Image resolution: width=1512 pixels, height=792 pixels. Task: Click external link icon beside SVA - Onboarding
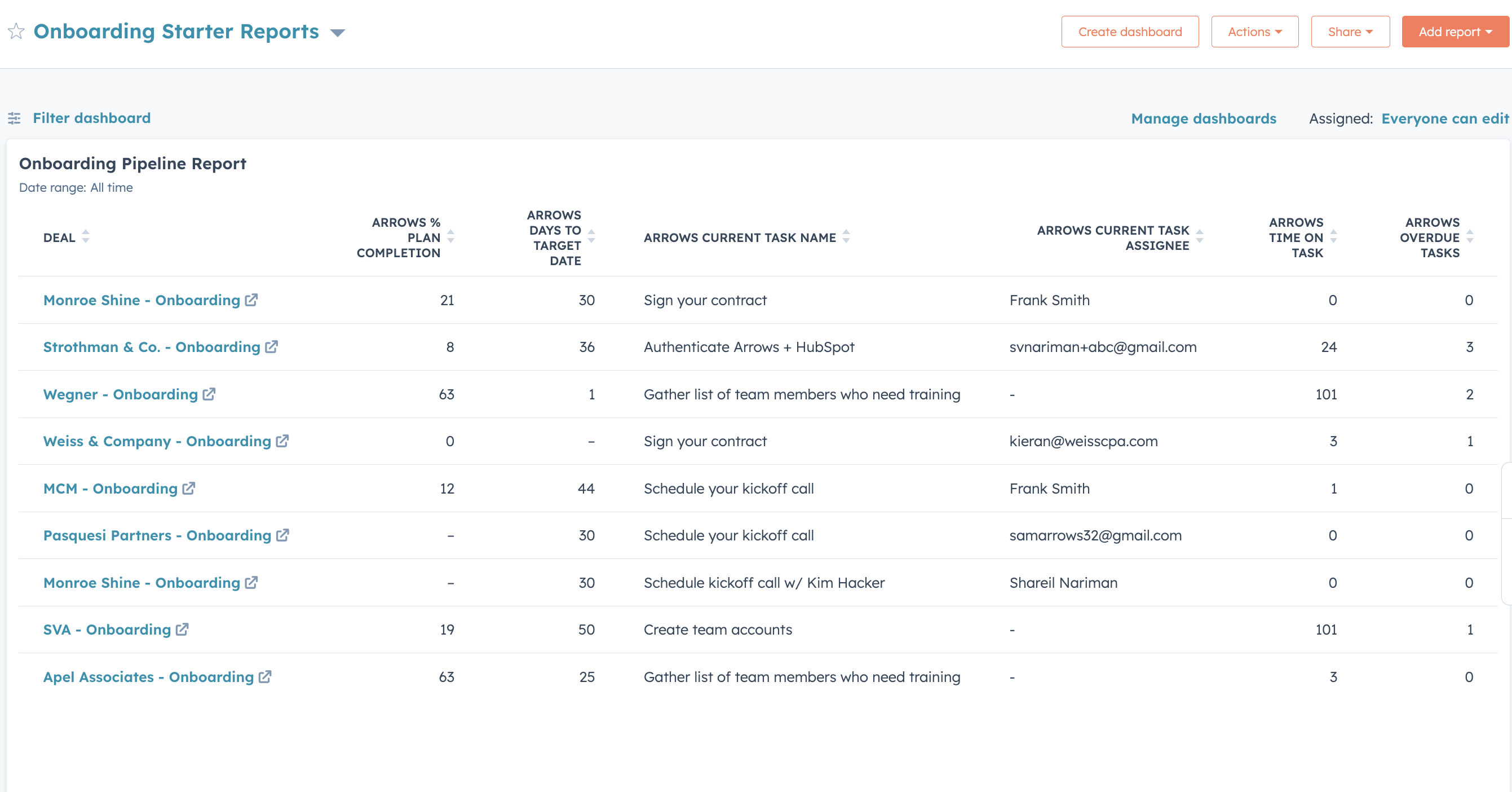click(182, 630)
